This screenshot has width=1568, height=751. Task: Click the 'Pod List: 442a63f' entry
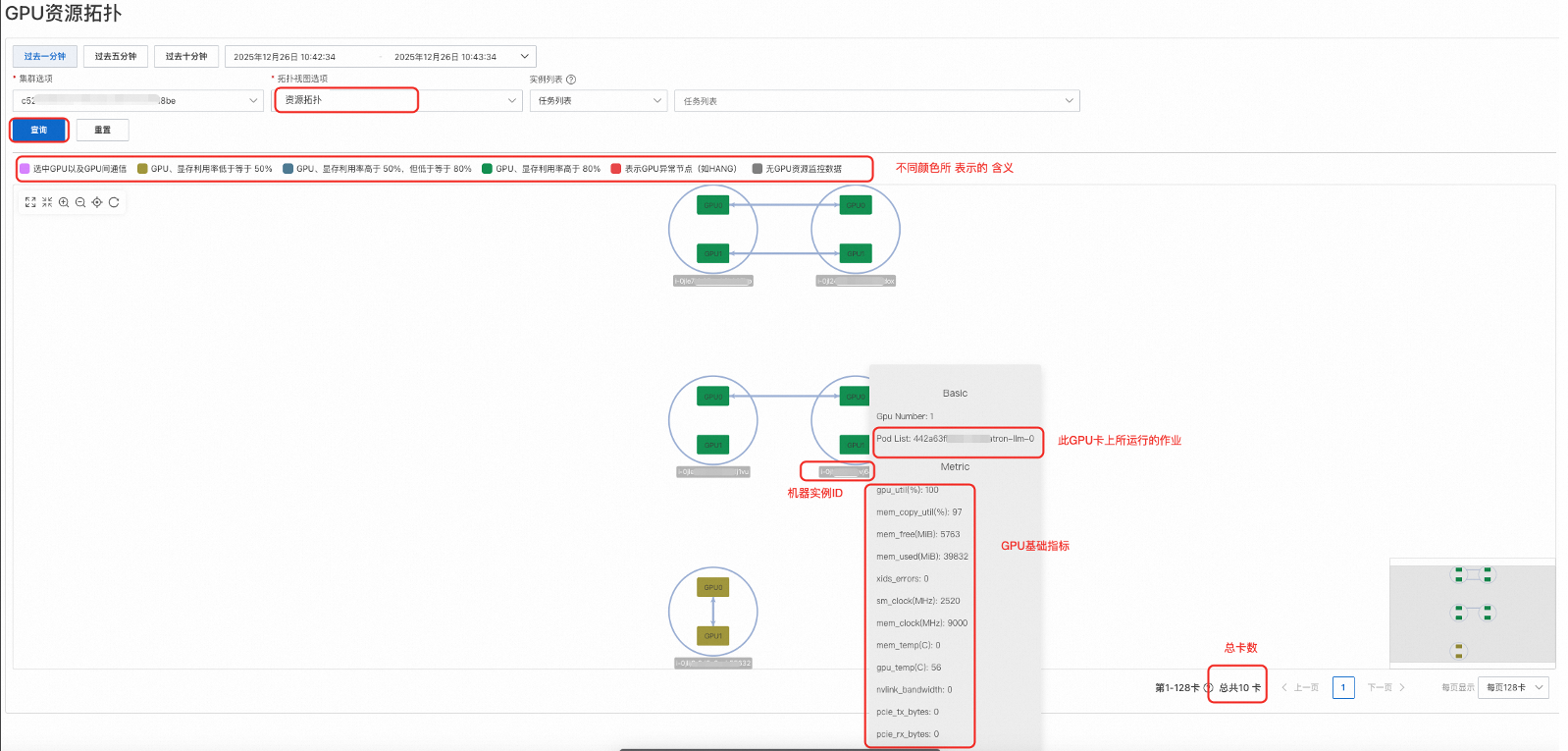955,439
